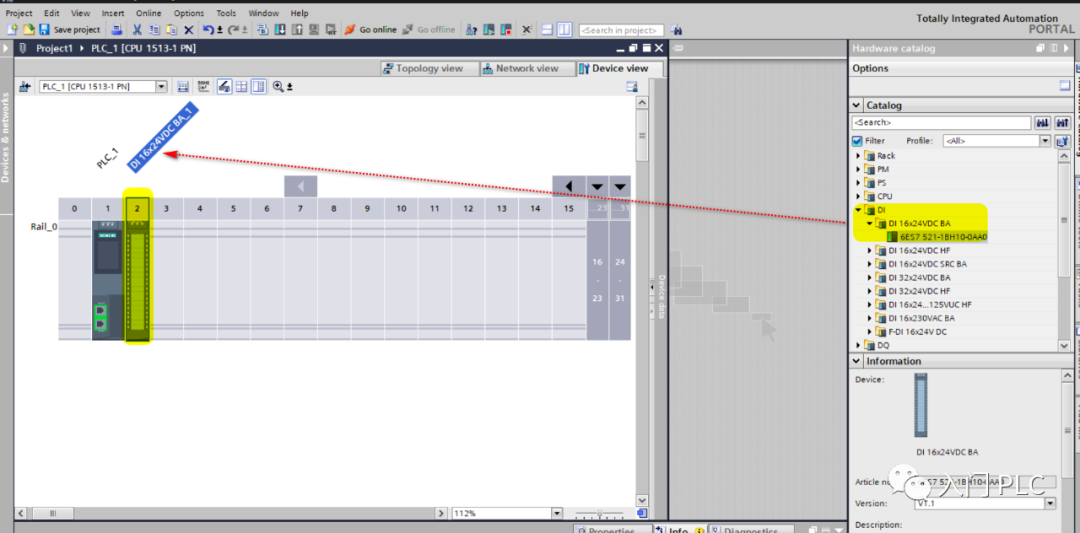Click the Devices & networks side tab
The width and height of the screenshot is (1080, 533).
click(6, 138)
